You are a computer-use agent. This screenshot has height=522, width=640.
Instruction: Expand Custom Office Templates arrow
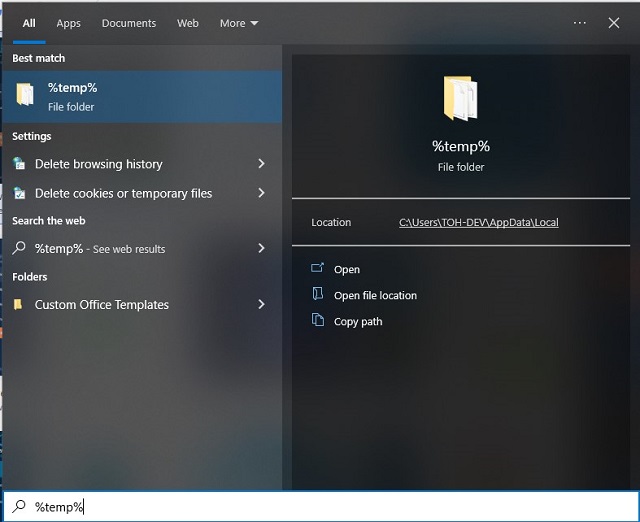pyautogui.click(x=262, y=304)
